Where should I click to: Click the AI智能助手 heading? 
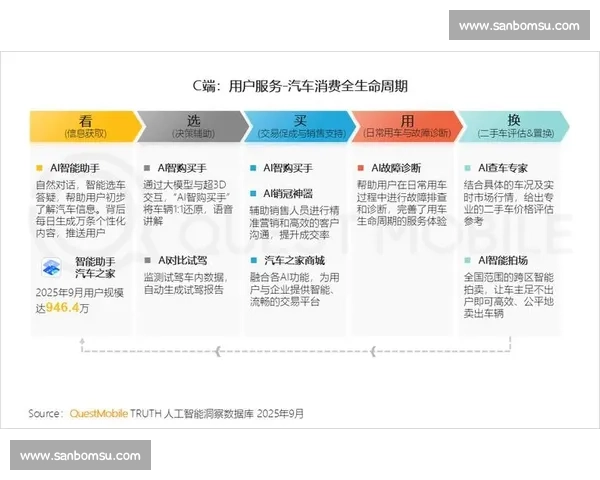coord(75,168)
